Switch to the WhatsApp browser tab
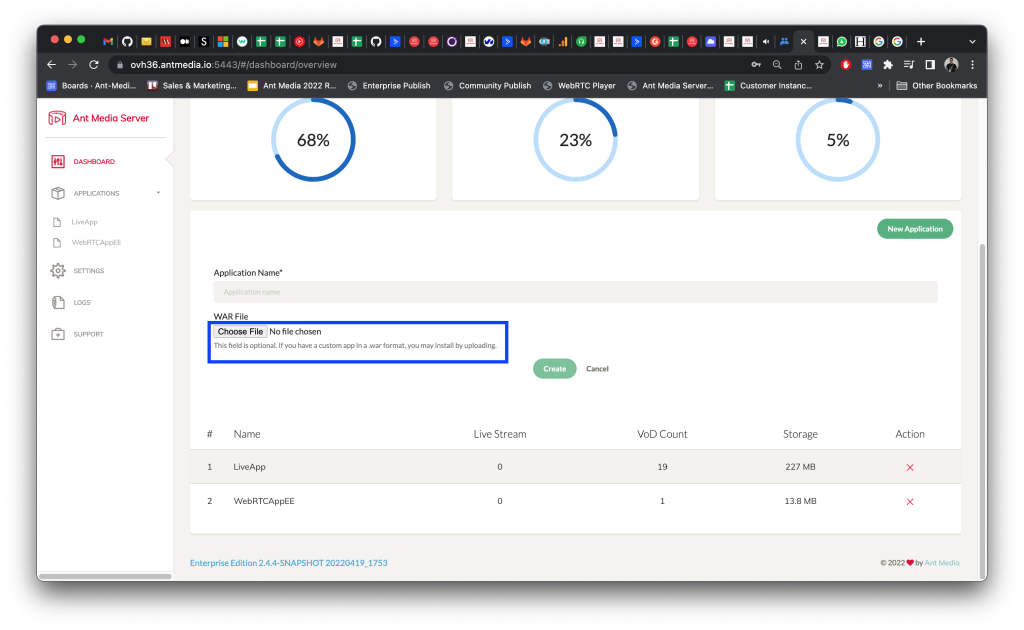The width and height of the screenshot is (1024, 630). point(842,41)
